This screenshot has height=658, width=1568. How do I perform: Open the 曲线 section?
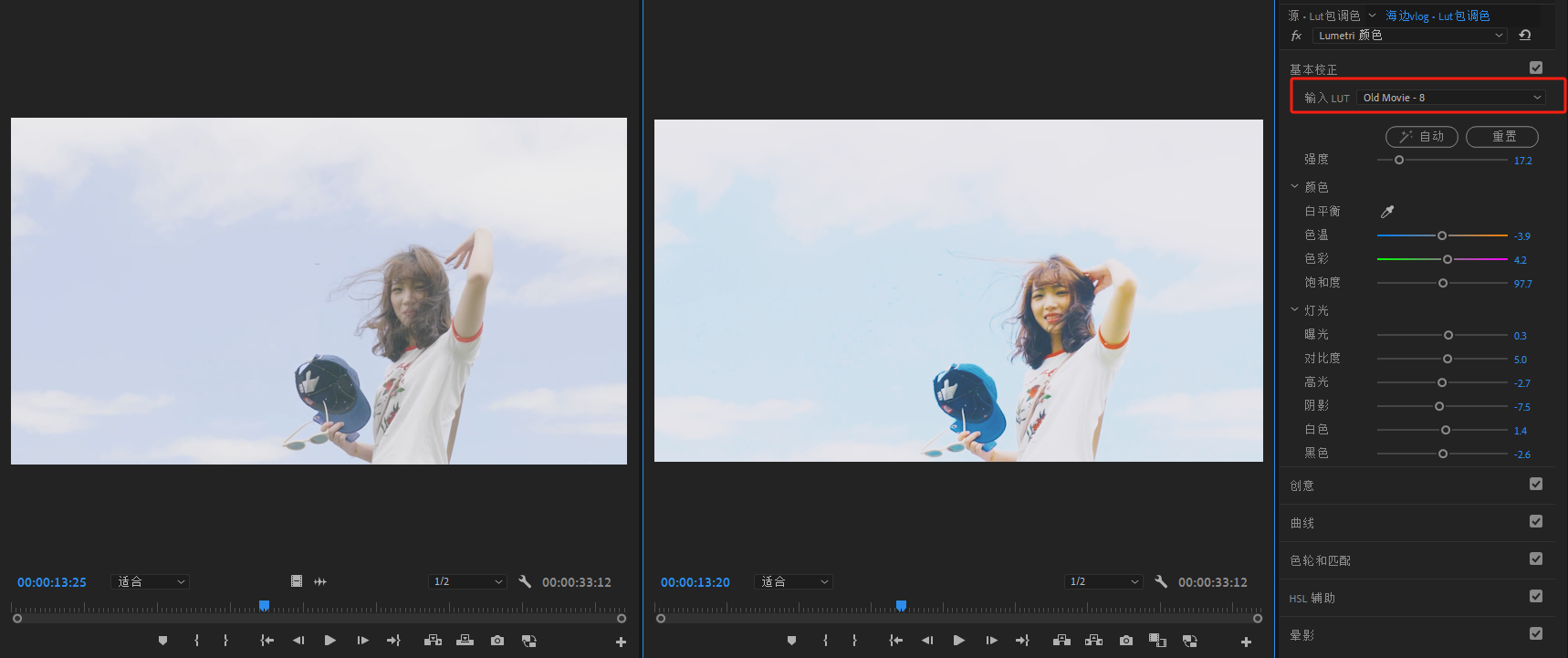coord(1302,523)
